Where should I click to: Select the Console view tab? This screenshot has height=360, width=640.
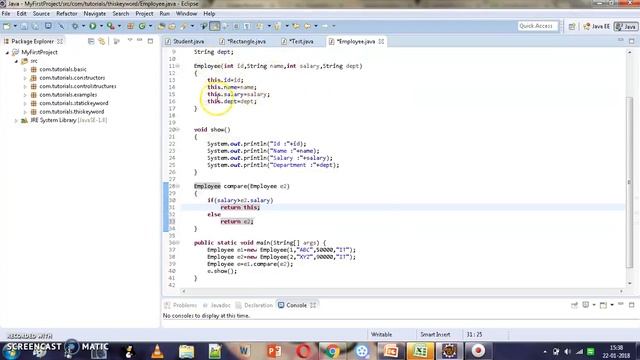tap(296, 305)
